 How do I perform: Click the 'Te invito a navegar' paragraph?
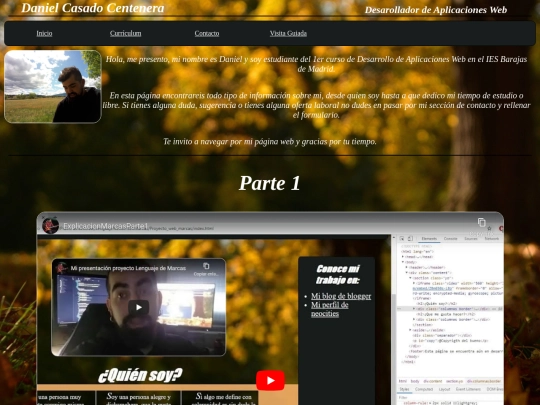click(270, 142)
